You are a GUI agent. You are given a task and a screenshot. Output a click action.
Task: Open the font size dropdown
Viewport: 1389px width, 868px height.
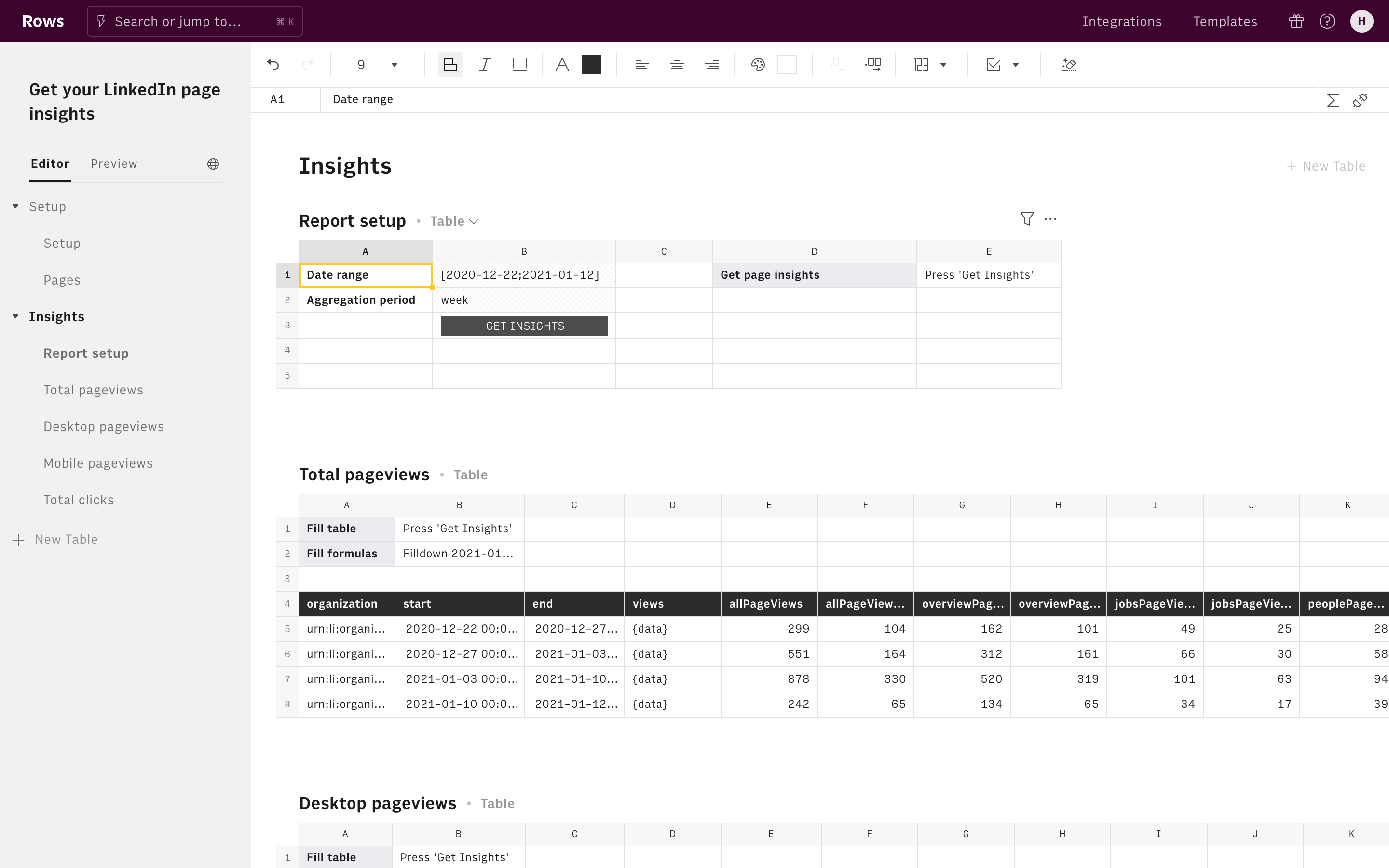pyautogui.click(x=395, y=65)
